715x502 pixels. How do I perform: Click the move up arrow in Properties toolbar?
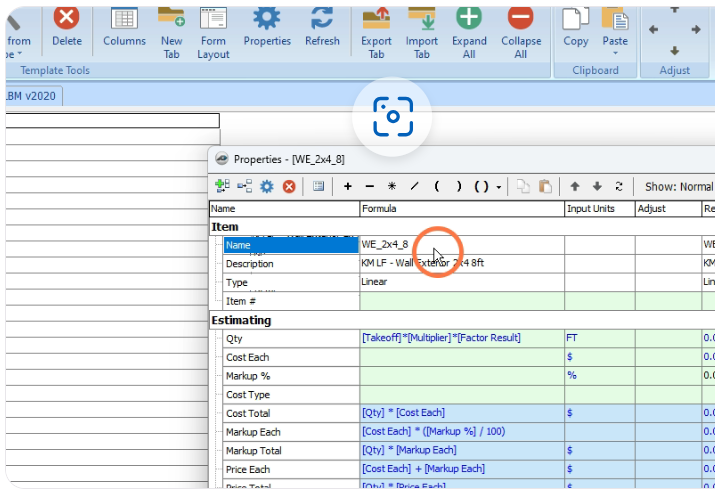click(x=575, y=186)
